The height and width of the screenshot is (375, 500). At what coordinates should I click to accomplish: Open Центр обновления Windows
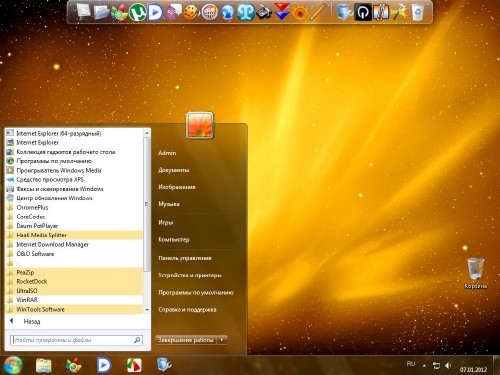[x=74, y=198]
